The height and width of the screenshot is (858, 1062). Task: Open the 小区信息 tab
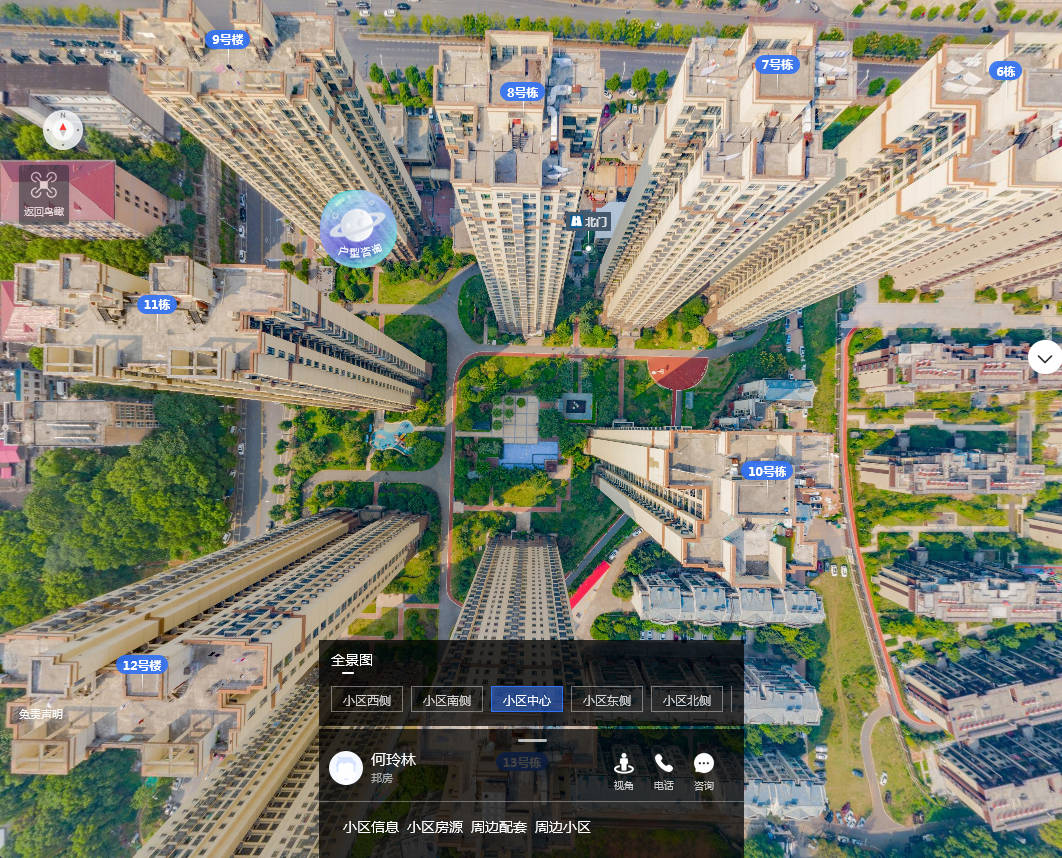pyautogui.click(x=371, y=827)
